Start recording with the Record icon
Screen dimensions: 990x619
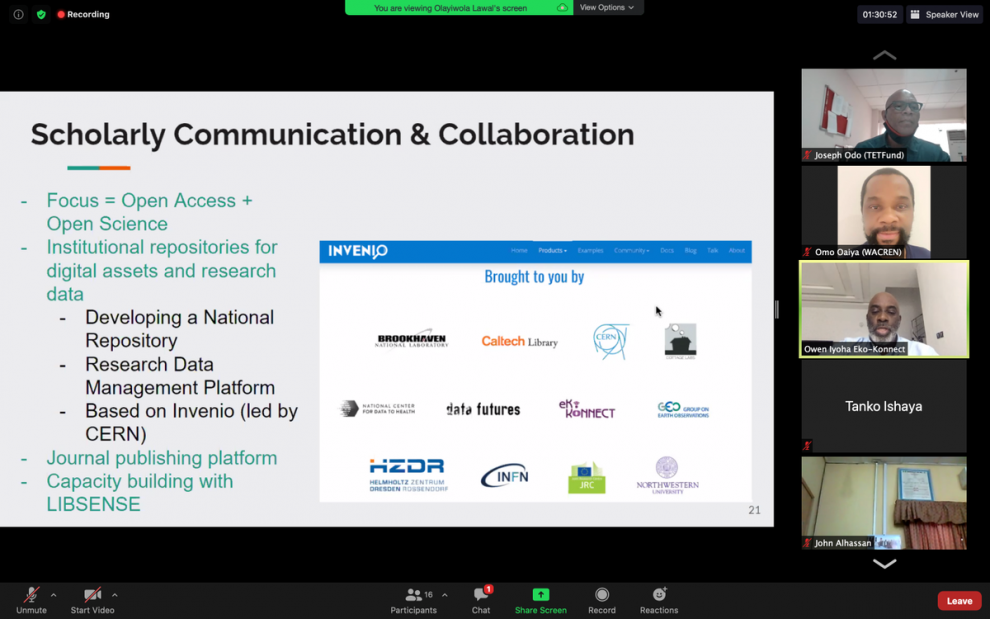click(x=601, y=595)
